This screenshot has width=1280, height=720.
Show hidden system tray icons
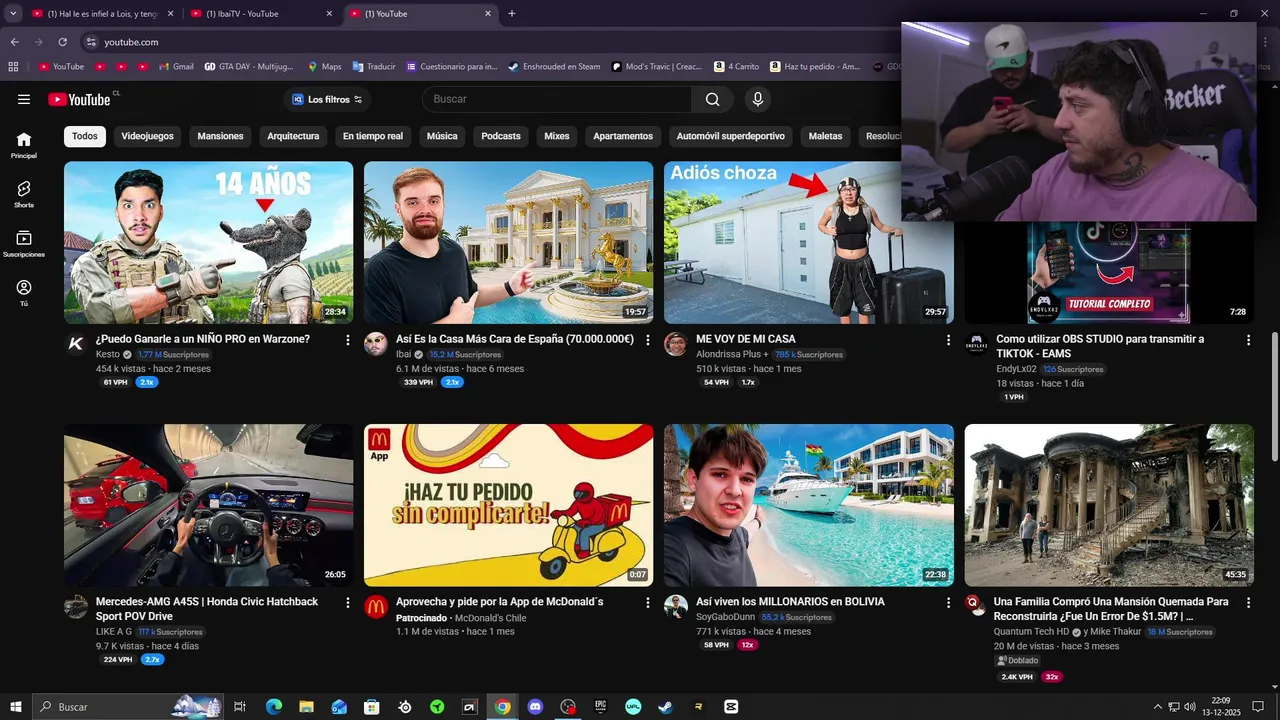(x=1158, y=707)
